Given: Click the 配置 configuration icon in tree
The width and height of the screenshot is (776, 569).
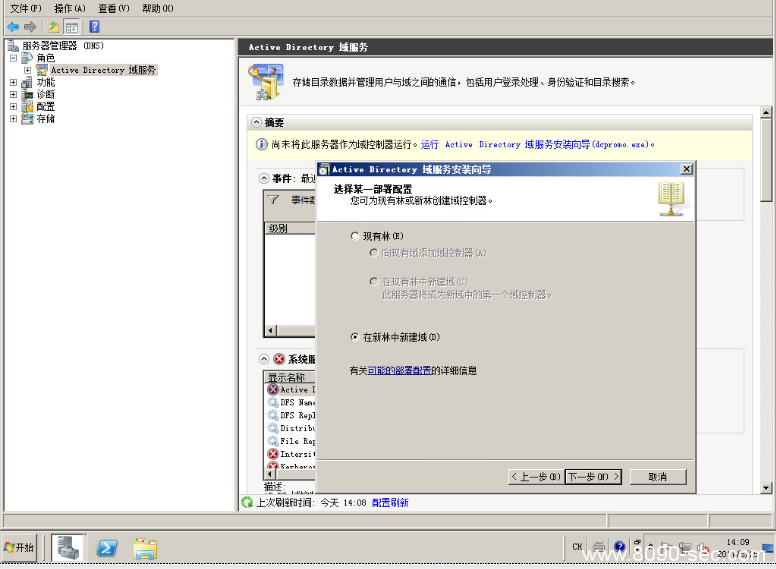Looking at the screenshot, I should [27, 106].
